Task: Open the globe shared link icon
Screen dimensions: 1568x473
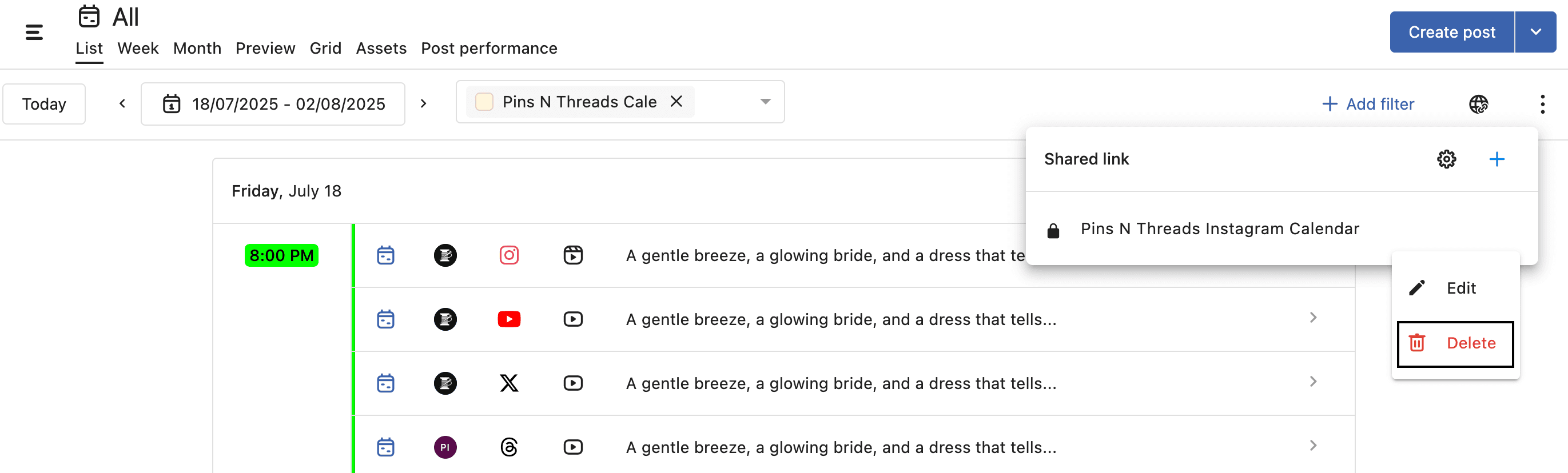Action: point(1478,104)
